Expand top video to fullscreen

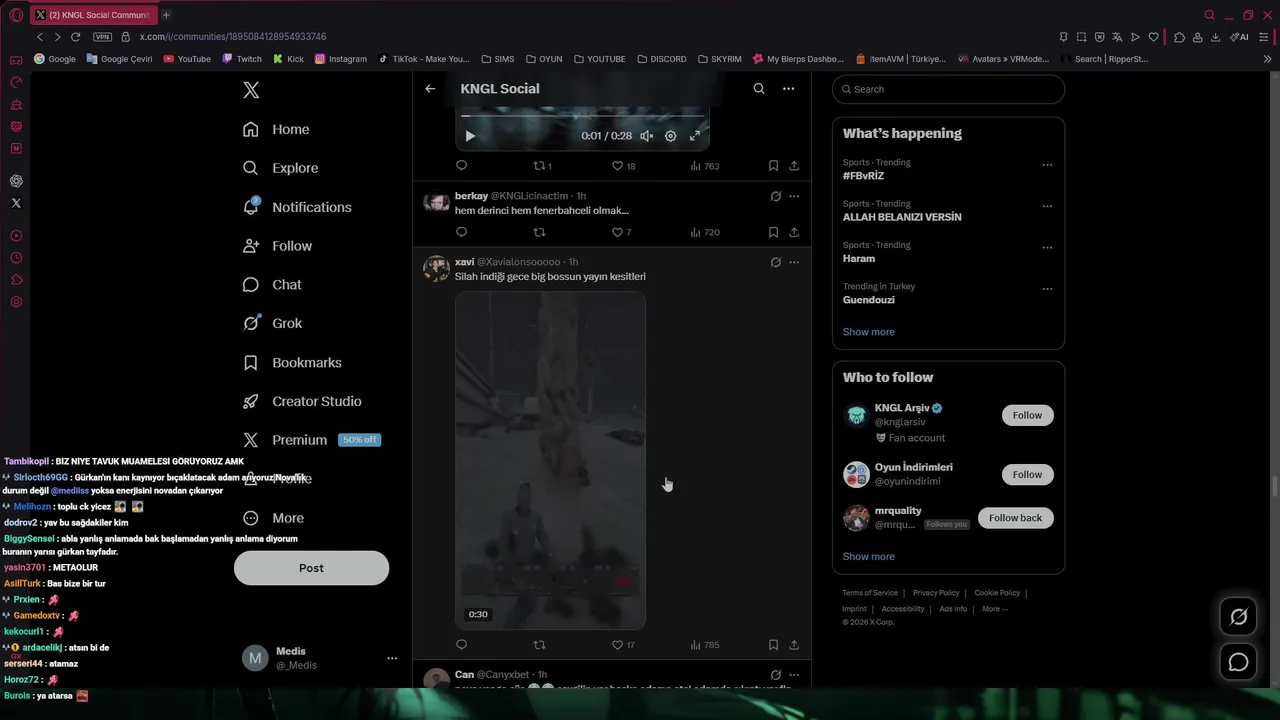click(x=695, y=136)
